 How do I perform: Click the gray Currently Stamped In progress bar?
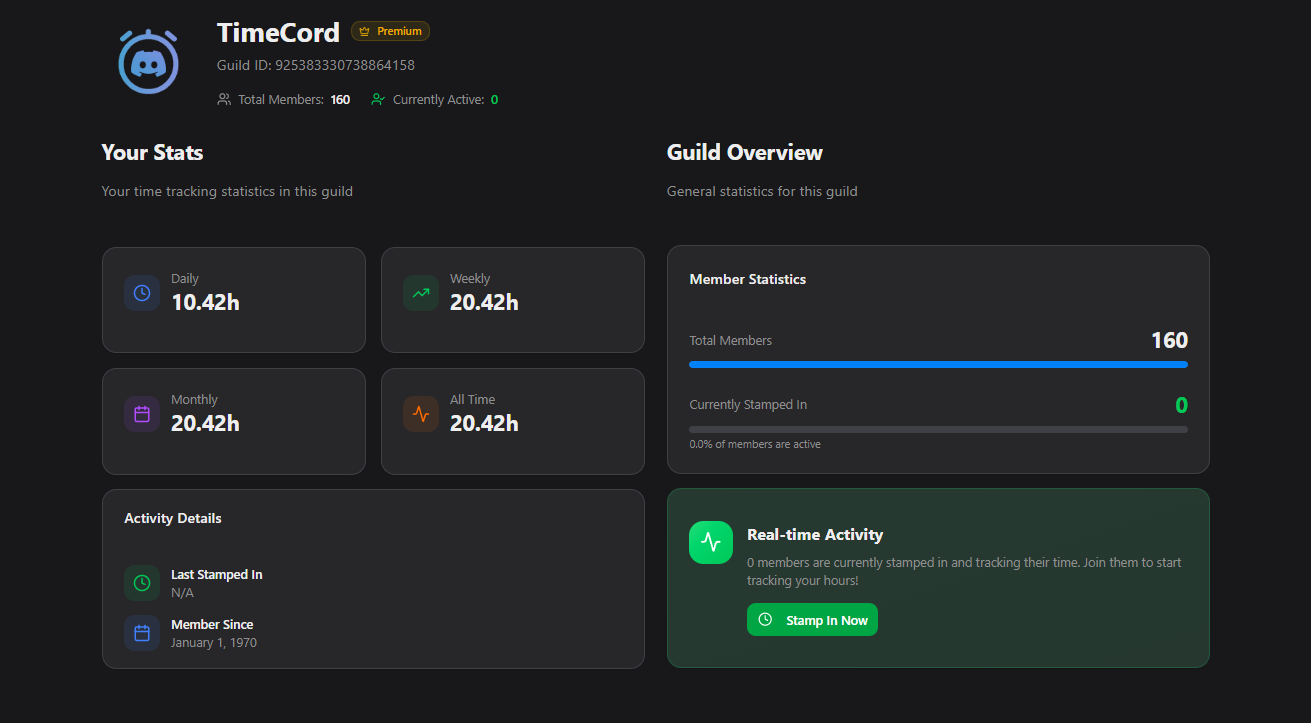pos(938,429)
